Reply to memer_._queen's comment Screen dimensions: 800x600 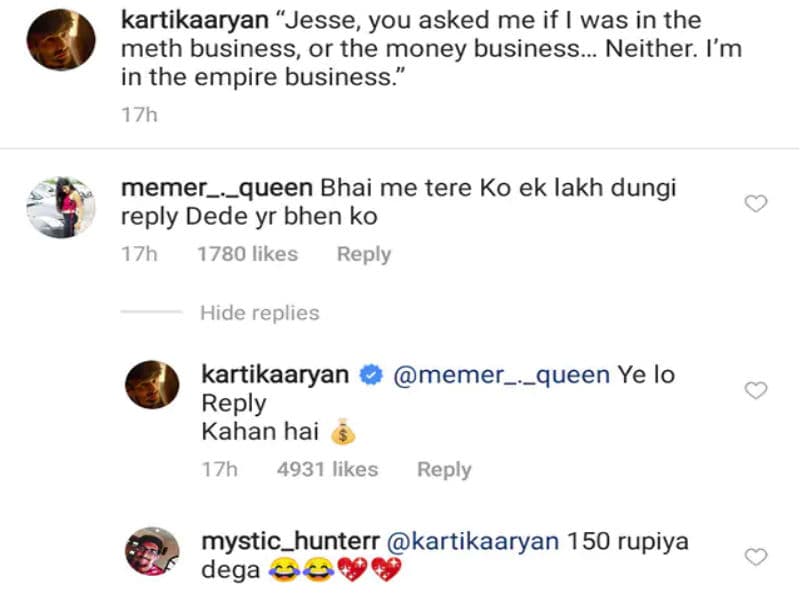point(363,254)
